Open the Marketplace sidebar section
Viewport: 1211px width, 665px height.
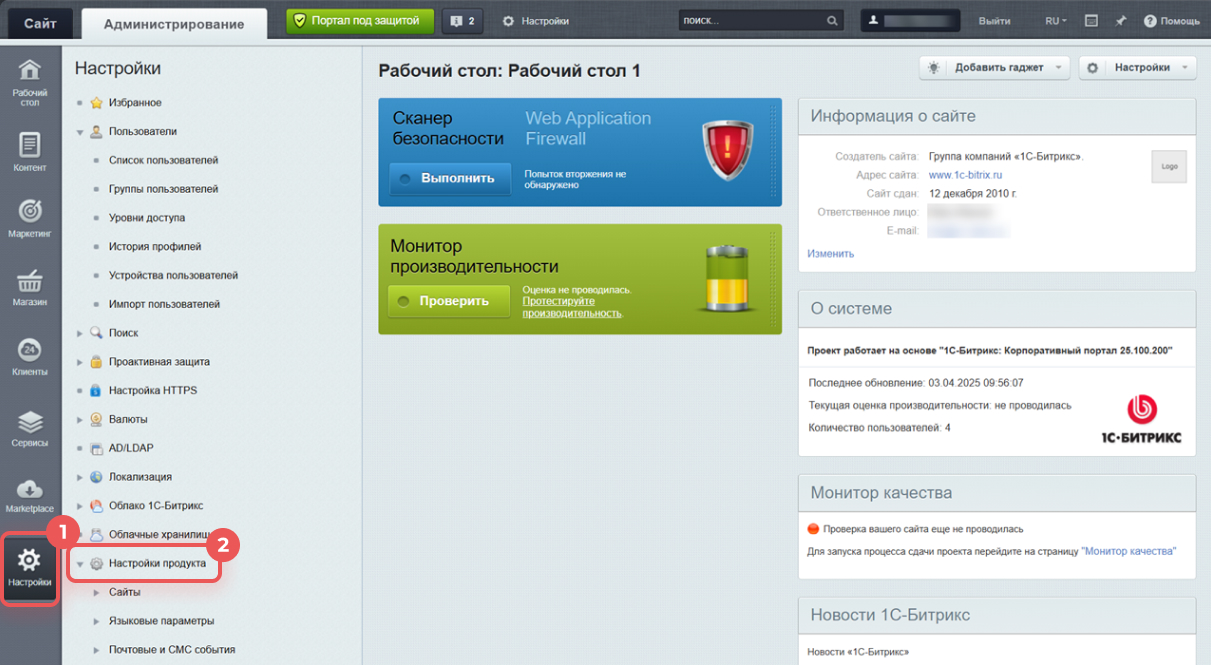tap(30, 495)
